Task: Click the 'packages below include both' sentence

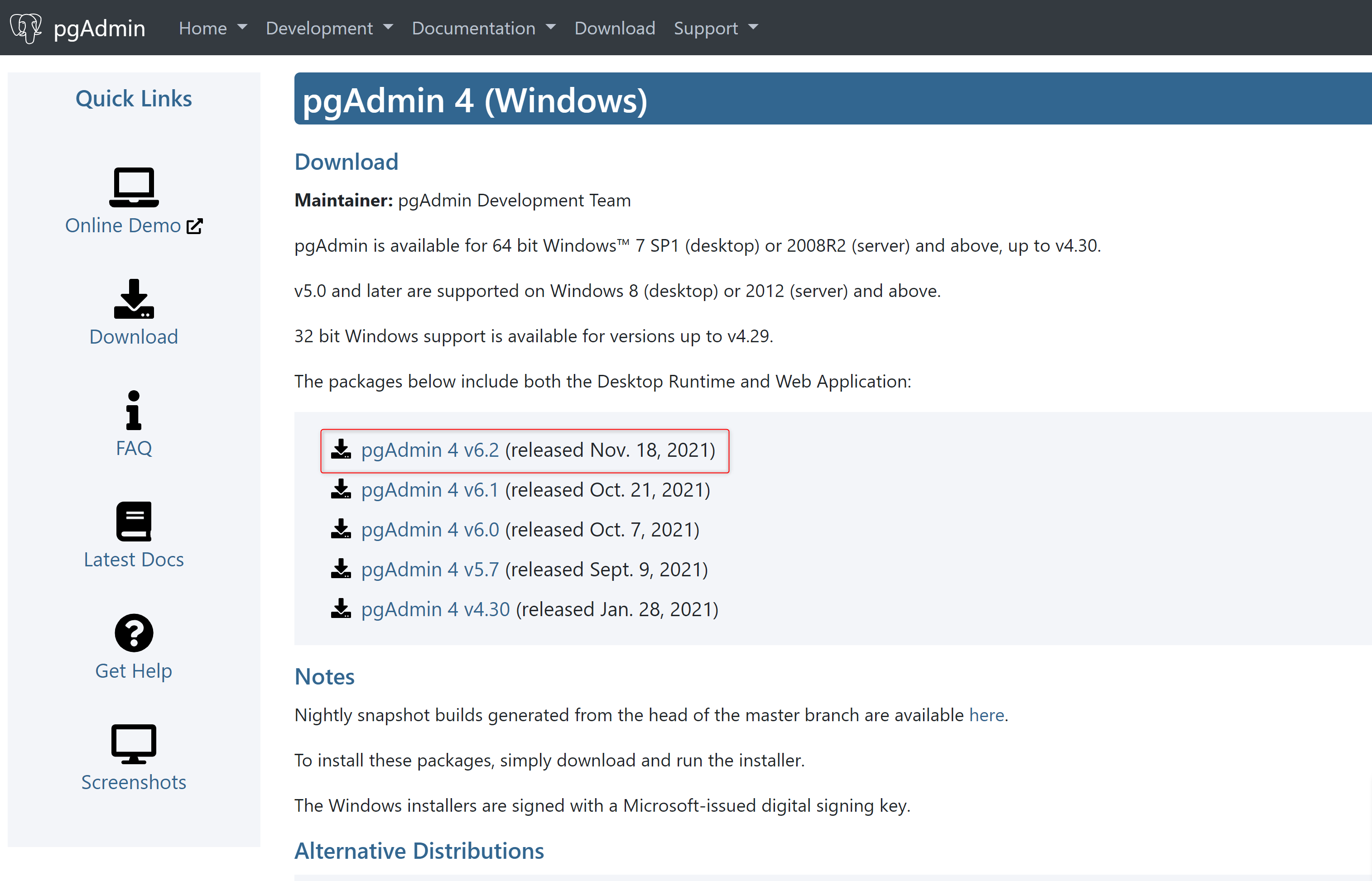Action: point(603,382)
